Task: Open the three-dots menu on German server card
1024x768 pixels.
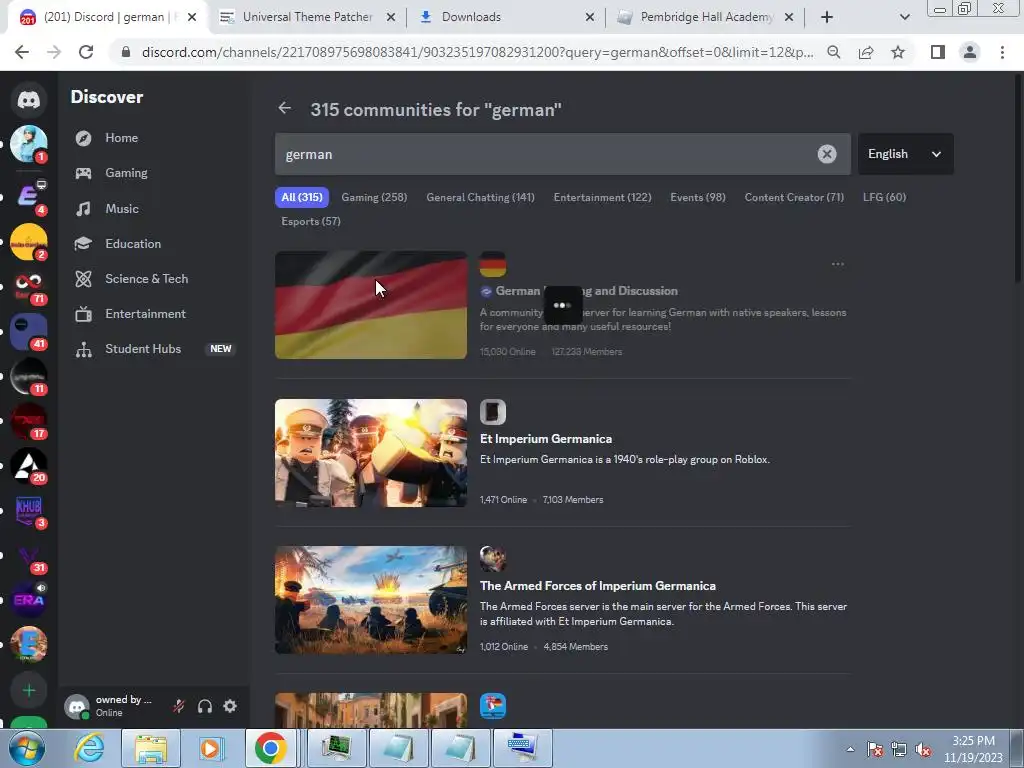Action: tap(838, 264)
